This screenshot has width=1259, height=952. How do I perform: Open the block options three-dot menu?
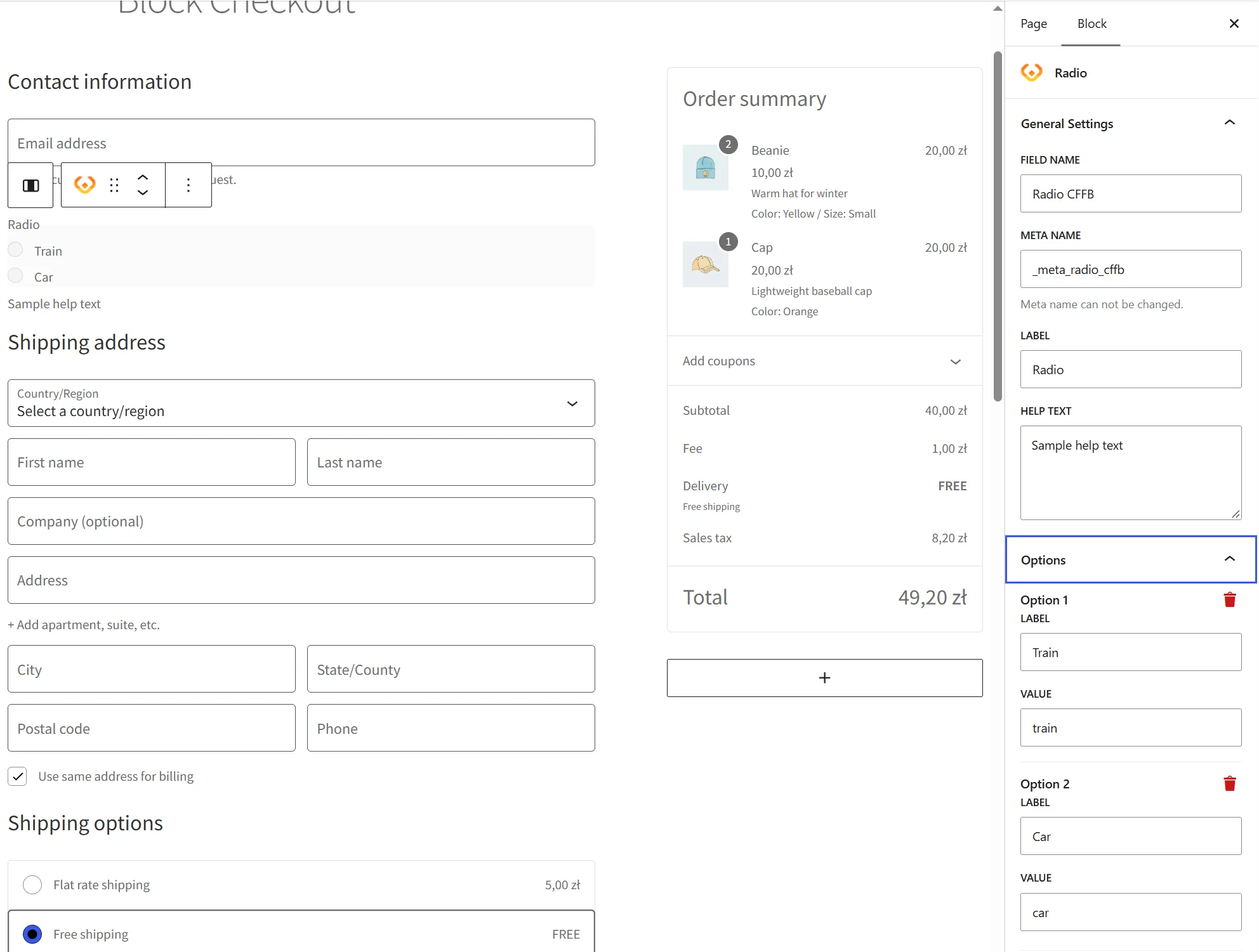(188, 185)
